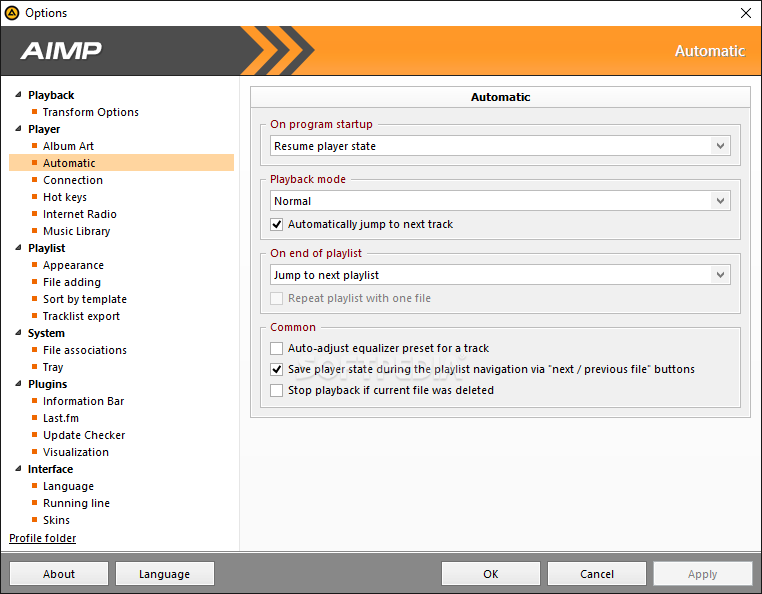Collapse the Player tree section

pos(18,128)
